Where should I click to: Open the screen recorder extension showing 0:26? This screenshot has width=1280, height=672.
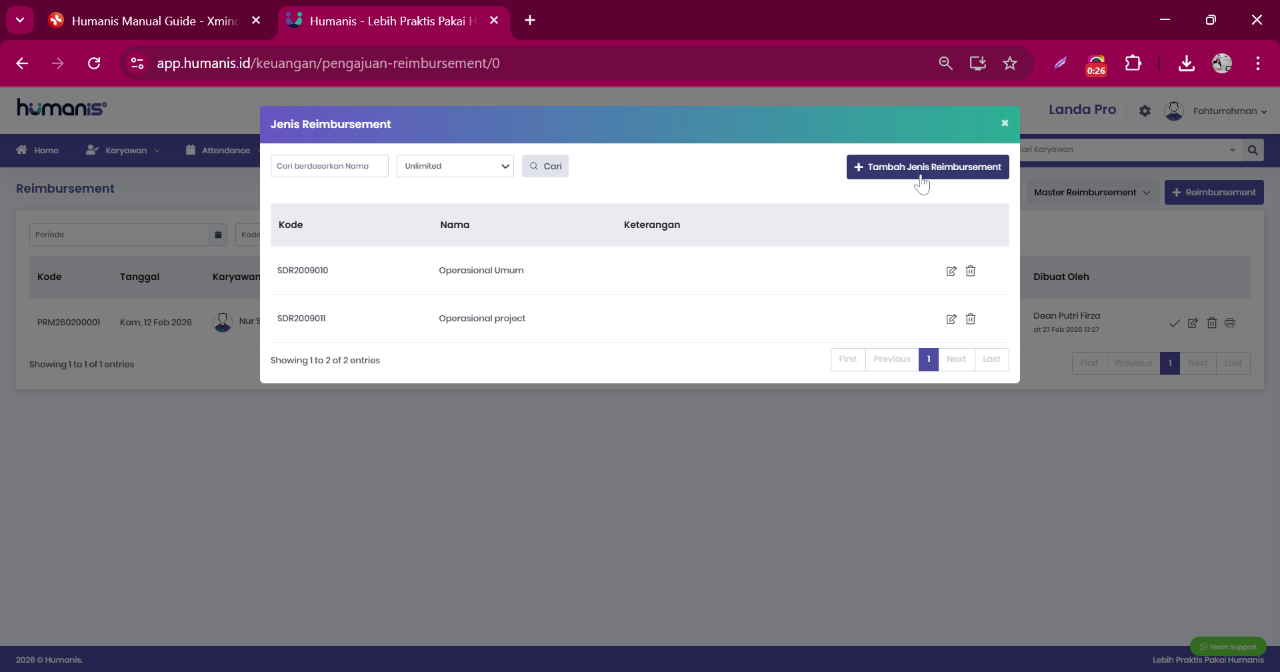click(1096, 65)
